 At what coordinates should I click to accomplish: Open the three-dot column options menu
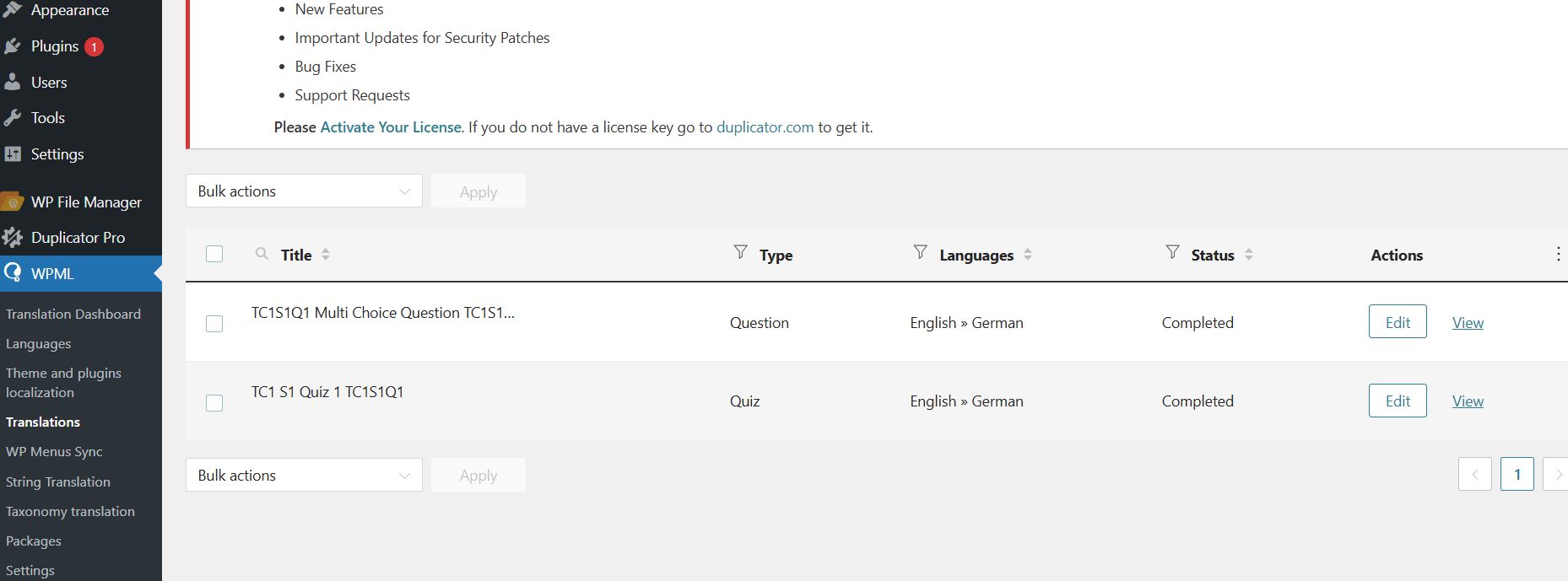(1557, 255)
